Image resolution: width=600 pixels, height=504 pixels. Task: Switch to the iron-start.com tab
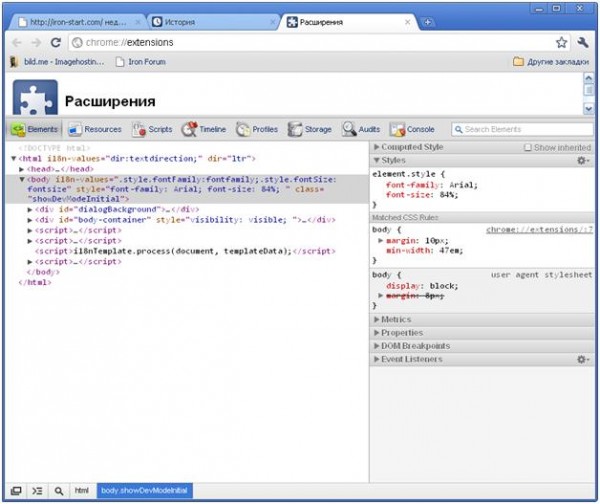(x=77, y=22)
